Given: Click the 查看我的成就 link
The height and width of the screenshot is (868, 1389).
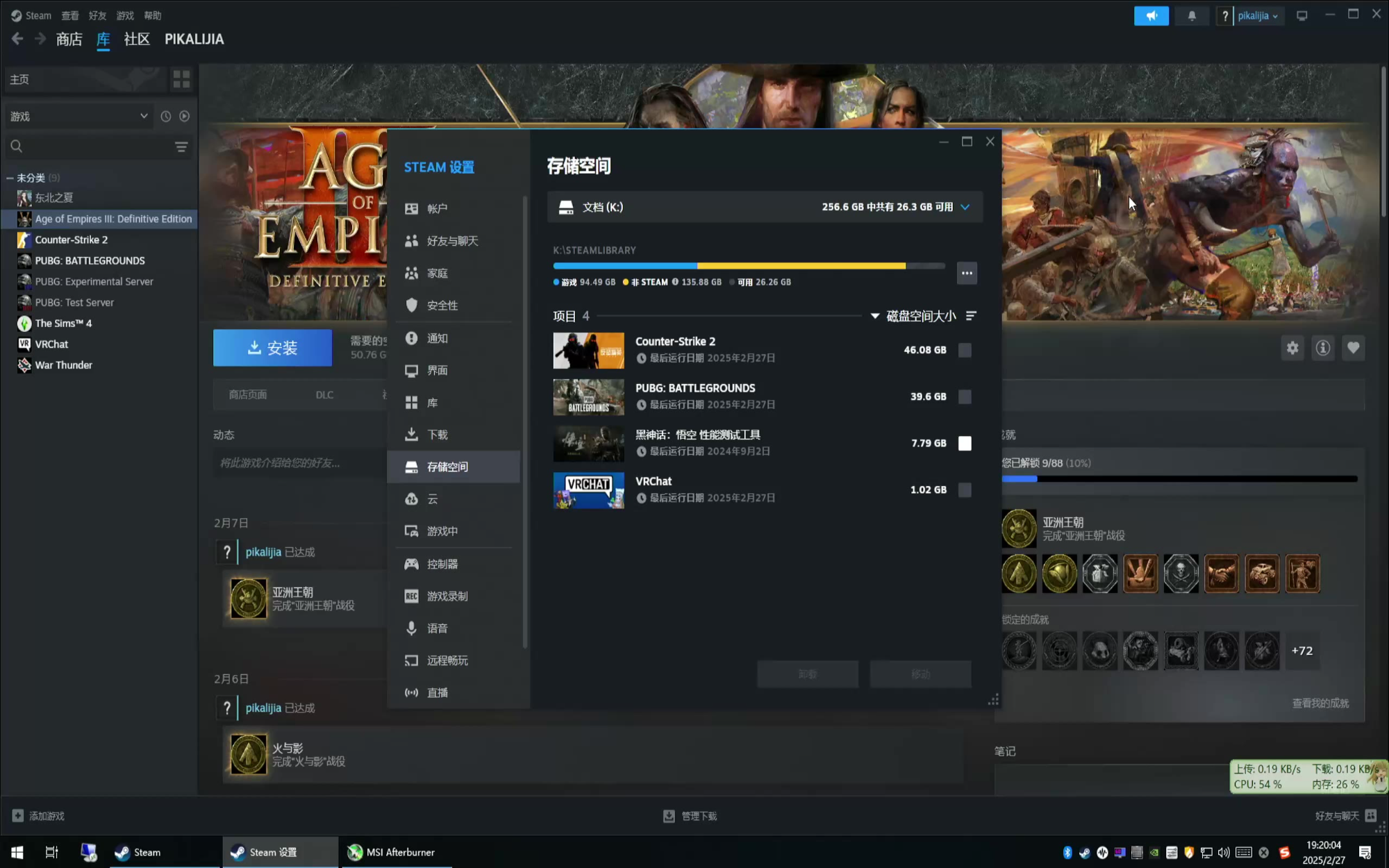Looking at the screenshot, I should coord(1320,703).
